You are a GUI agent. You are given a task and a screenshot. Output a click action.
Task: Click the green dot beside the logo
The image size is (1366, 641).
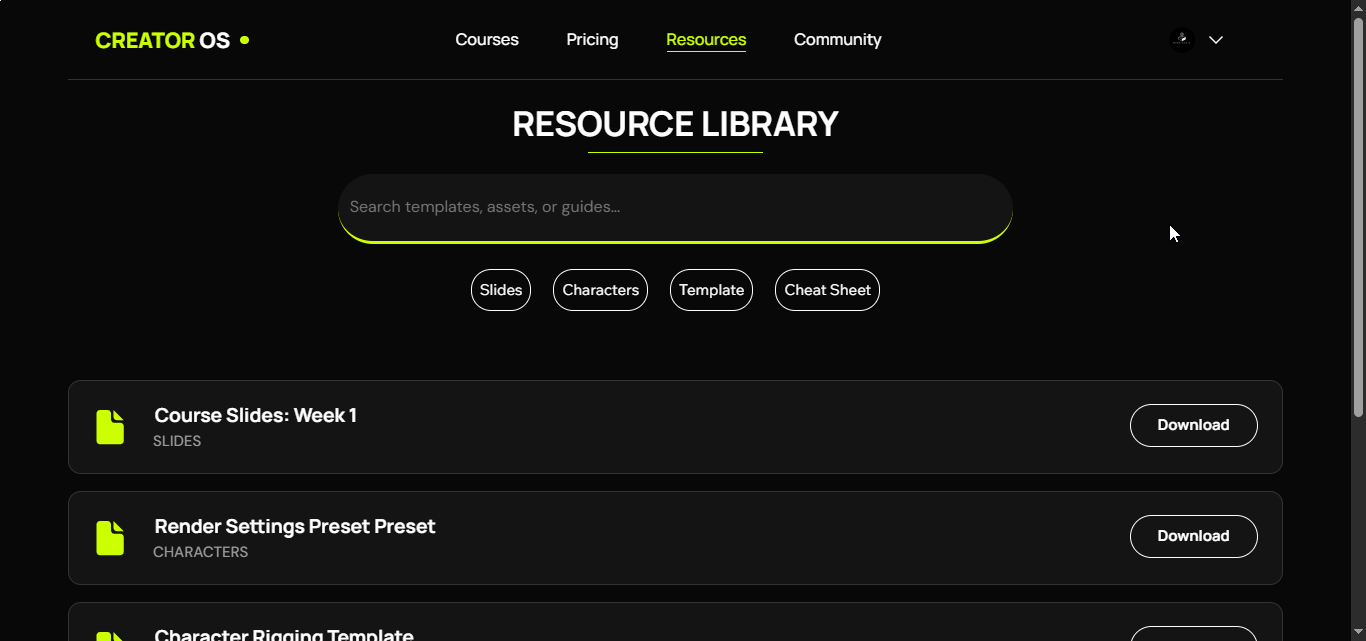tap(244, 40)
